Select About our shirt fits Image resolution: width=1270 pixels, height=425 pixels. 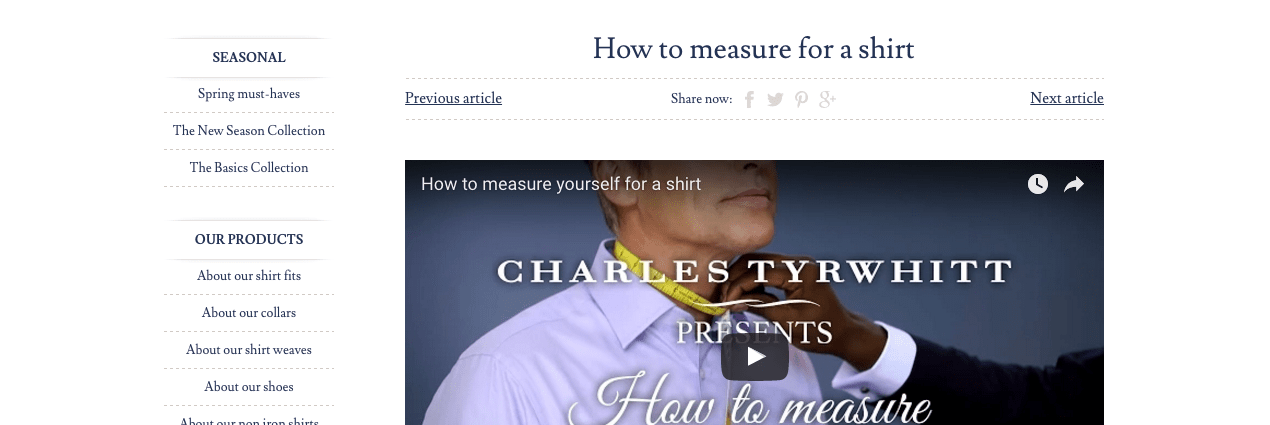point(249,276)
